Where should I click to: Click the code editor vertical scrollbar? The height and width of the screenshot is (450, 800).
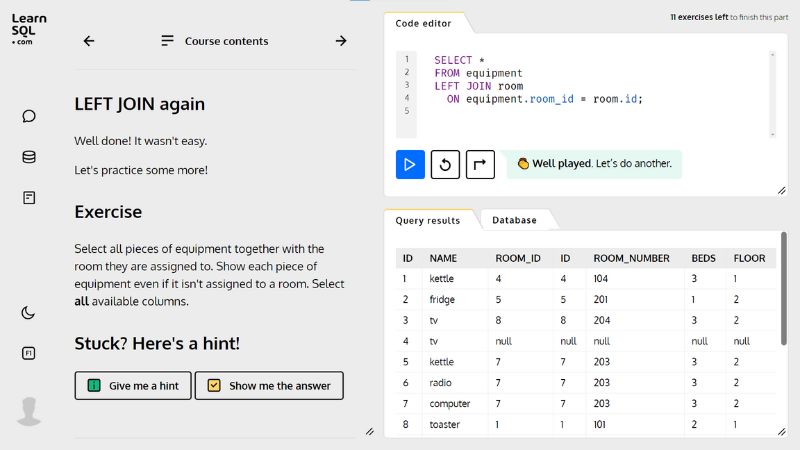click(772, 94)
